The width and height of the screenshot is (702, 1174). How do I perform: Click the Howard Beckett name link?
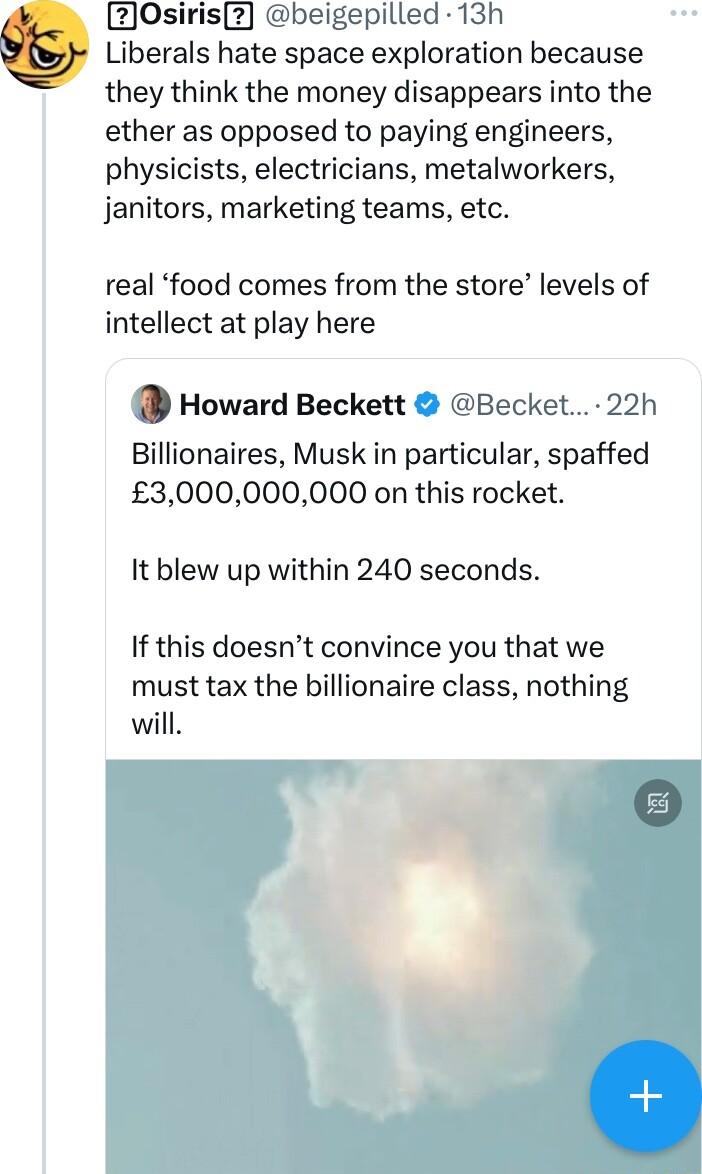point(290,405)
